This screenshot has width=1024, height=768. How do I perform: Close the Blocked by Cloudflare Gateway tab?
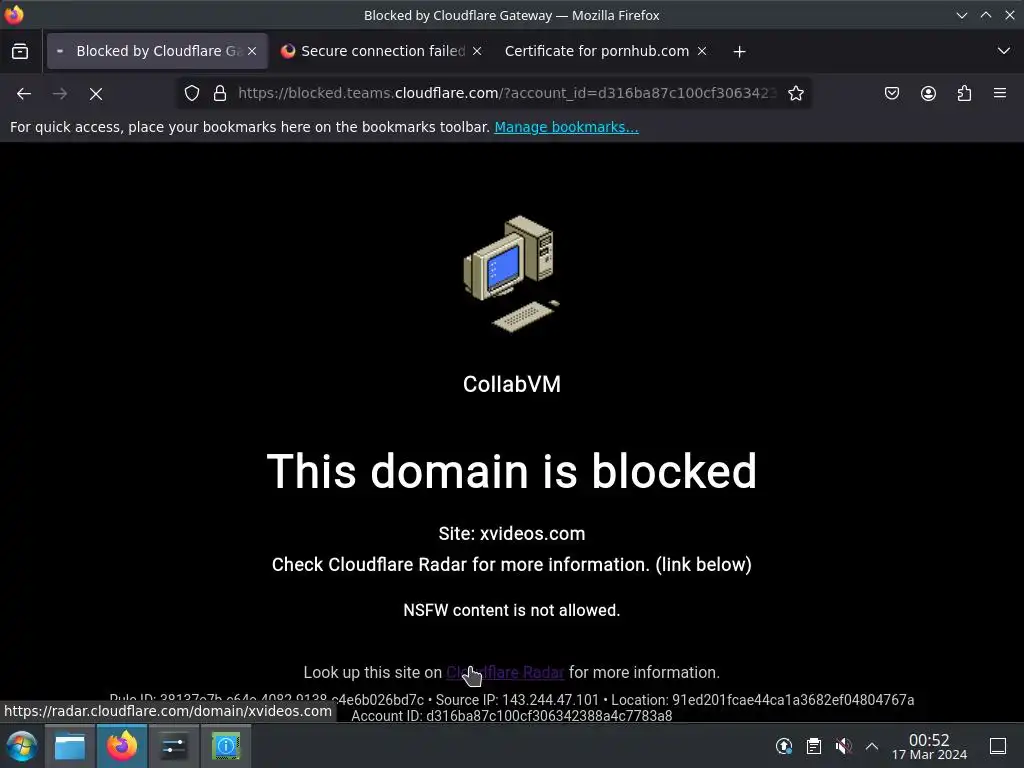pos(252,51)
